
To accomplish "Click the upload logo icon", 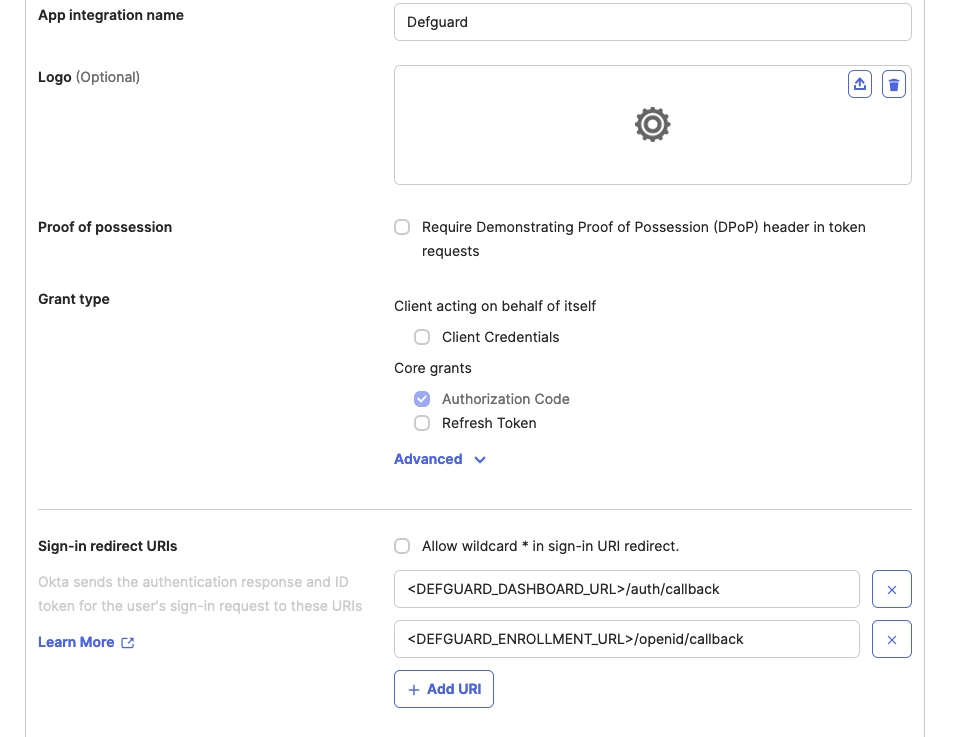I will point(860,84).
